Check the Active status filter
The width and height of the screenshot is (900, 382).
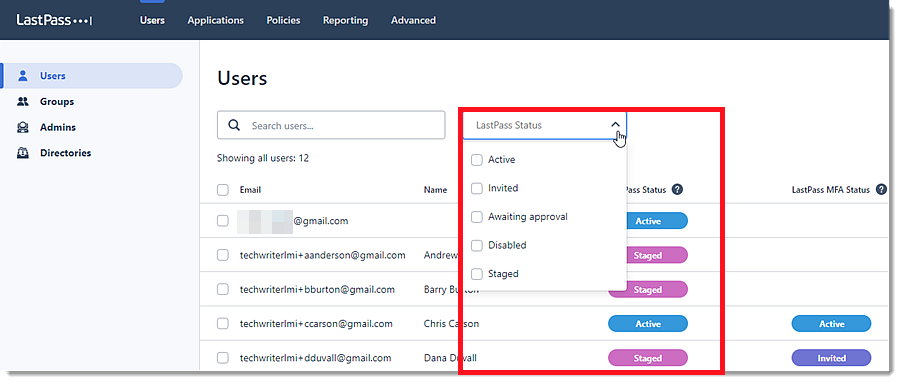[x=476, y=159]
